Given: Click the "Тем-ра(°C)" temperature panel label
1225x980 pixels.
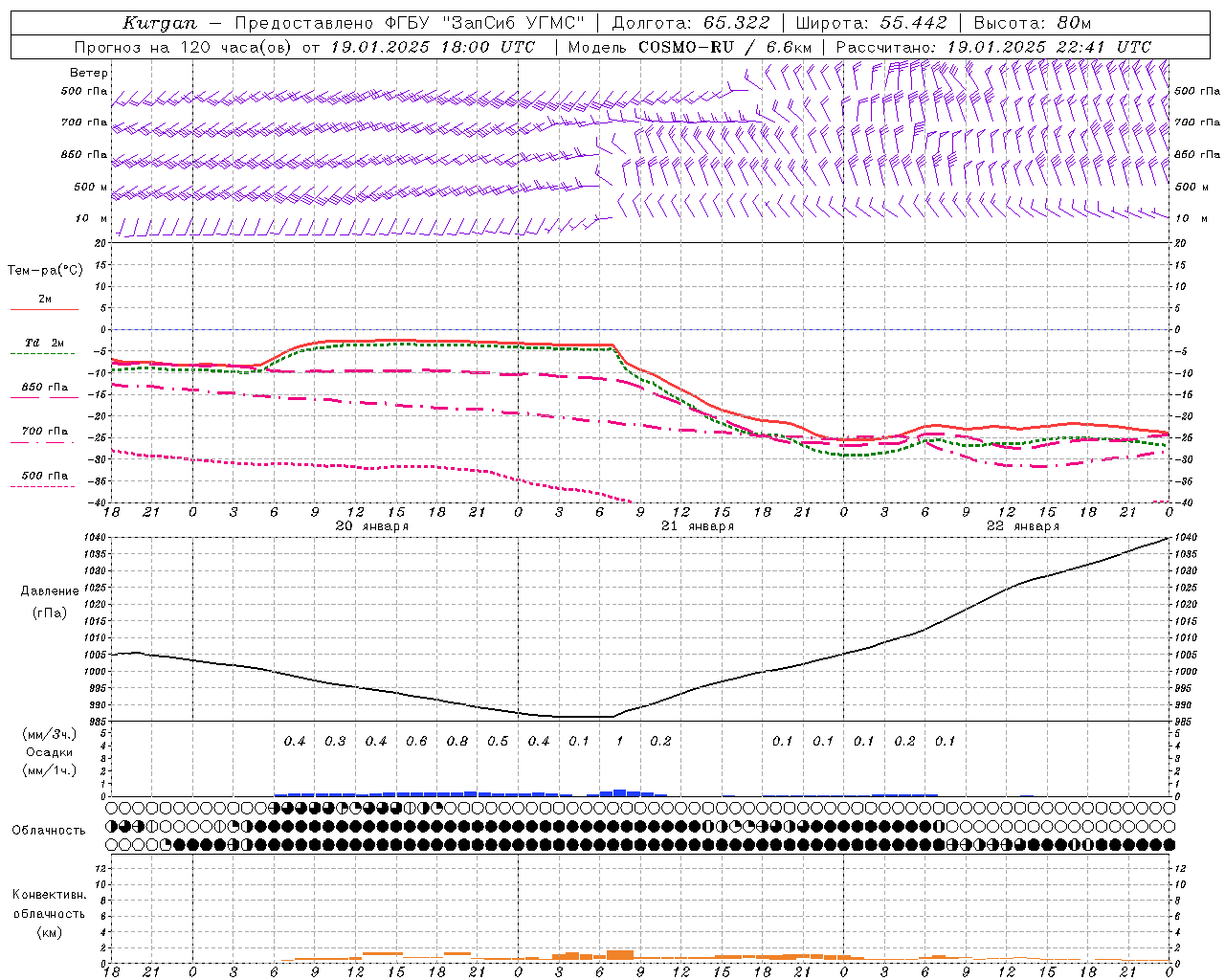Looking at the screenshot, I should (x=45, y=270).
